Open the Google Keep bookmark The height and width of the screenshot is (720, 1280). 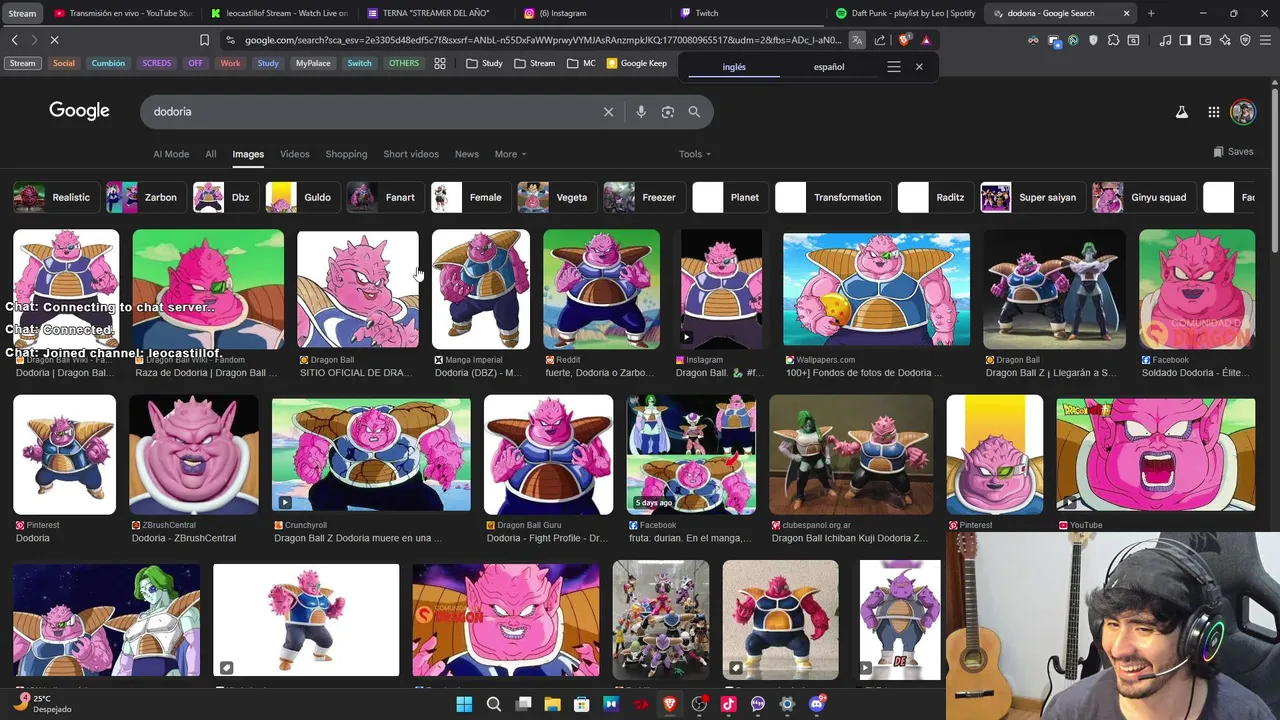637,63
